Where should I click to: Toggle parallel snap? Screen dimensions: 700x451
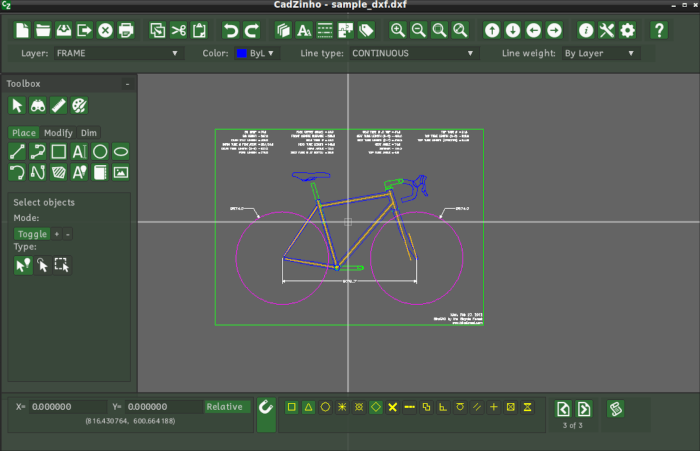pyautogui.click(x=477, y=407)
